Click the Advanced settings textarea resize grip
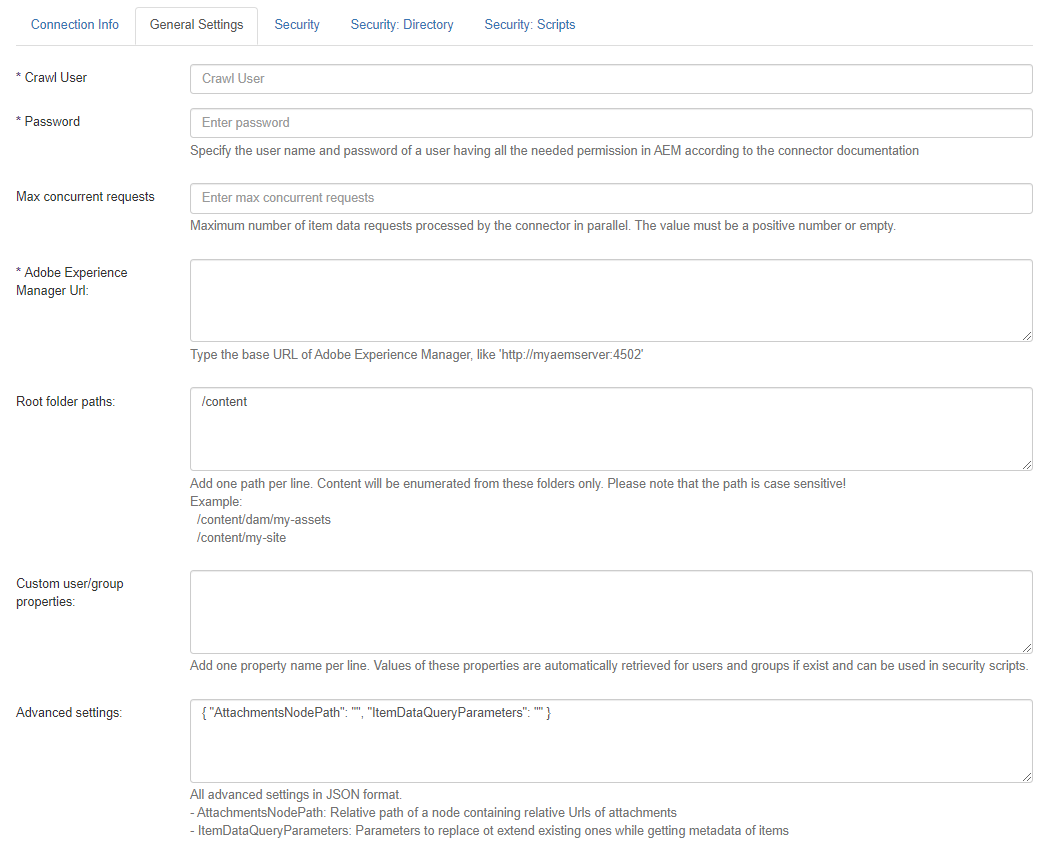This screenshot has height=851, width=1048. pyautogui.click(x=1027, y=776)
